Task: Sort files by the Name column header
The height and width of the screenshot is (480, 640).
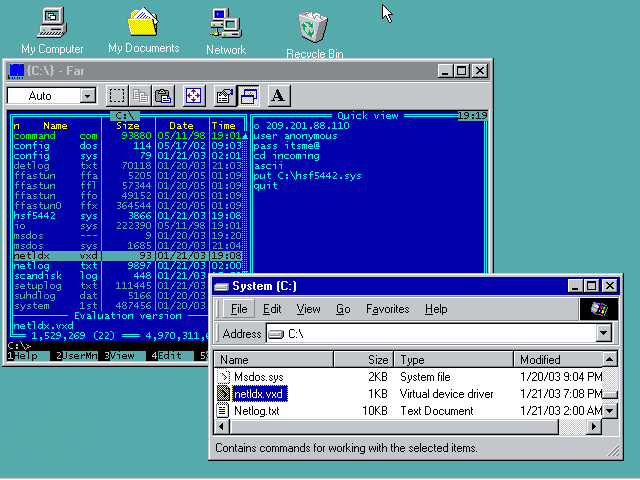Action: coord(274,360)
